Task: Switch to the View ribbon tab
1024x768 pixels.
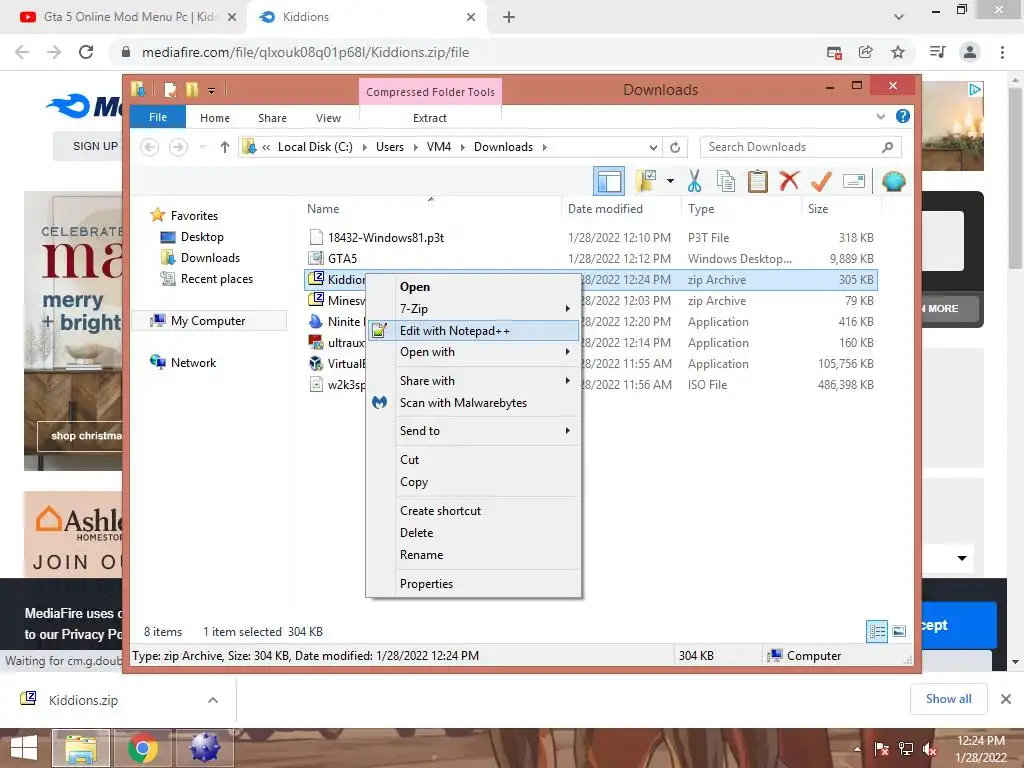Action: [x=328, y=118]
